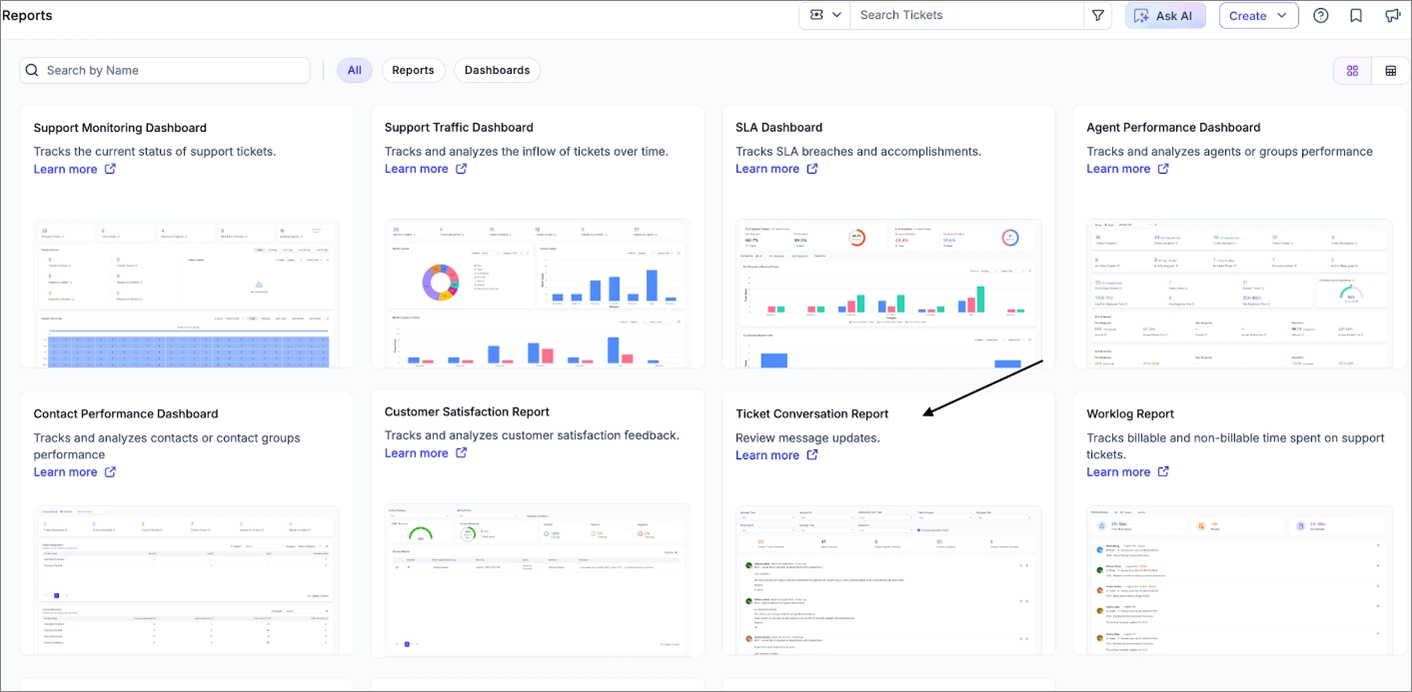
Task: Click the Search by Name field
Action: (x=165, y=70)
